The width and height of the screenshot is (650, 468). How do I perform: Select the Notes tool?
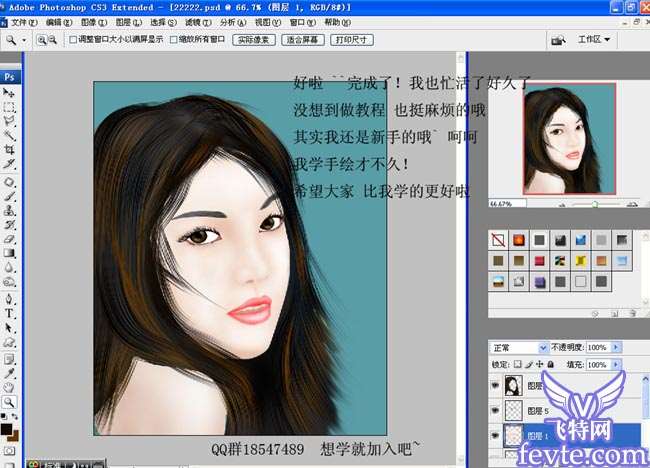9,359
